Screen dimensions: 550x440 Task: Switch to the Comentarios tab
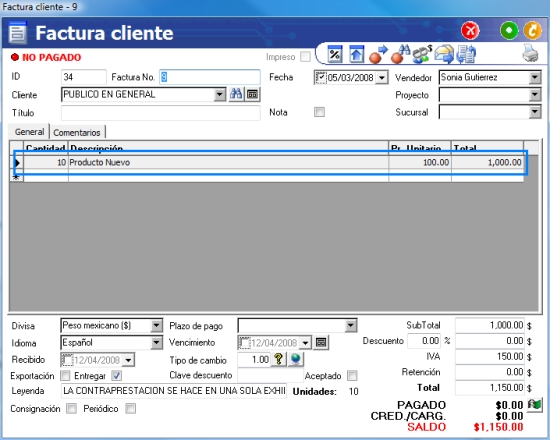tap(77, 133)
